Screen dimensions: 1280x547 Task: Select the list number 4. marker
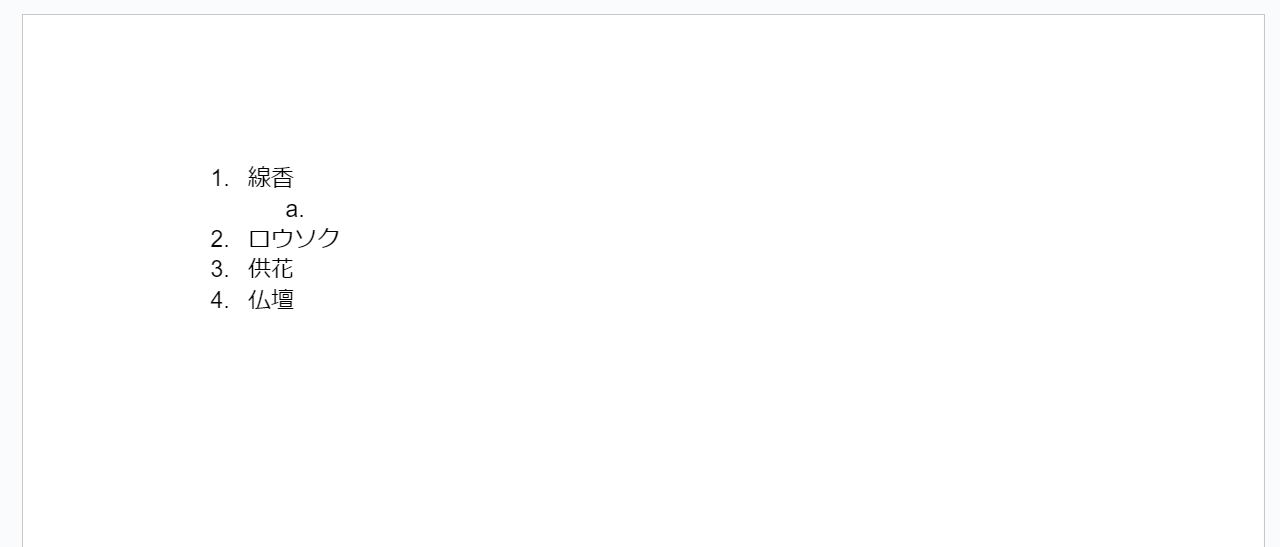[x=220, y=300]
